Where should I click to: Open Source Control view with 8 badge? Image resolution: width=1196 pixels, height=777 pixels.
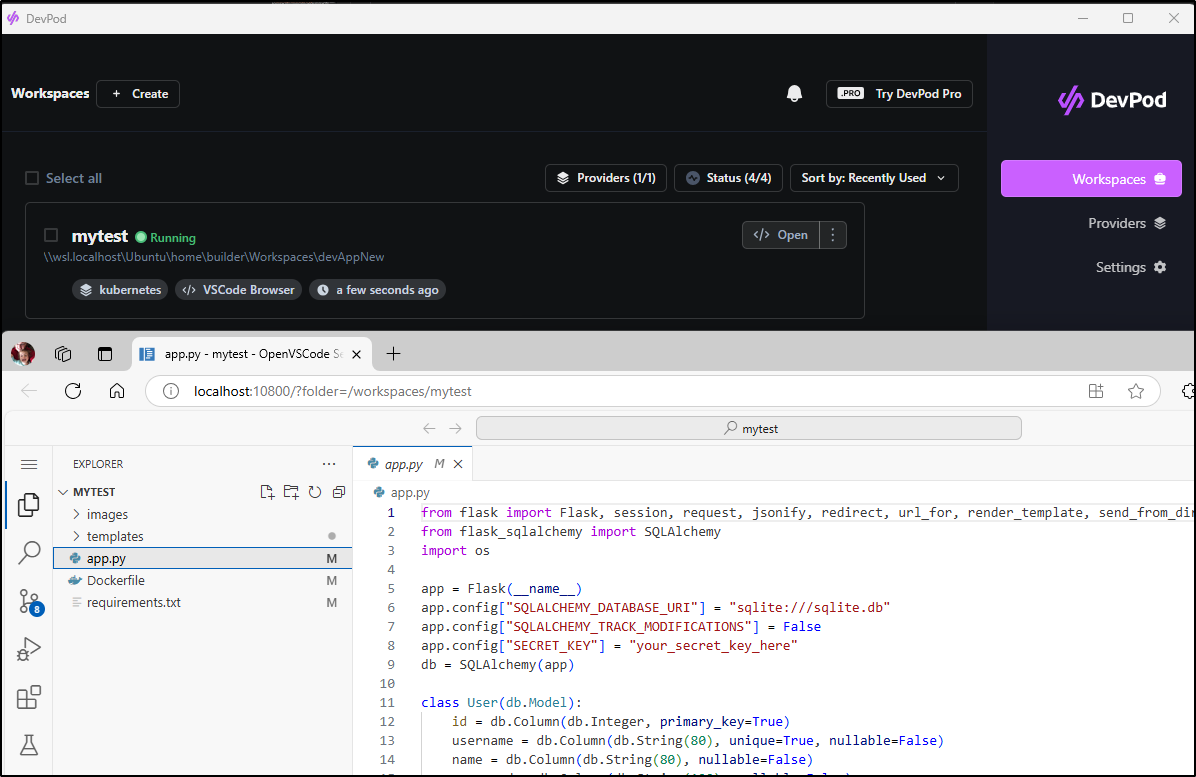pos(31,602)
